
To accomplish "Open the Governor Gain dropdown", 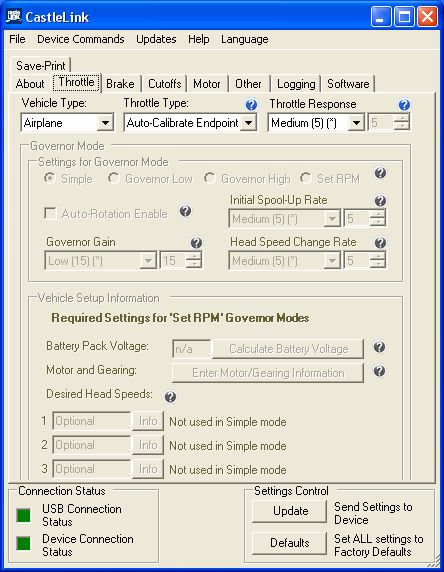I will click(148, 261).
